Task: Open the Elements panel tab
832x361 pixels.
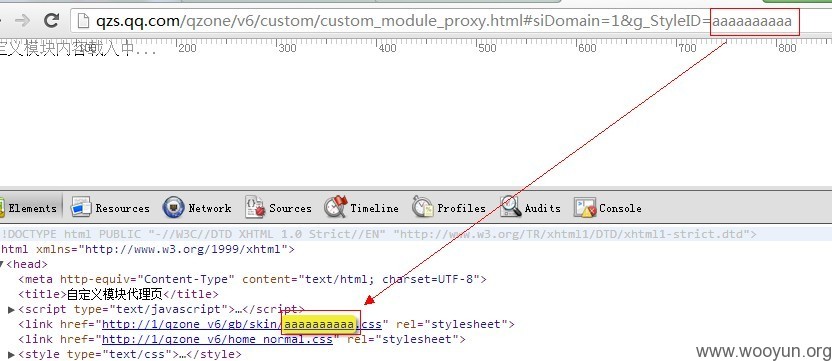Action: tap(29, 208)
